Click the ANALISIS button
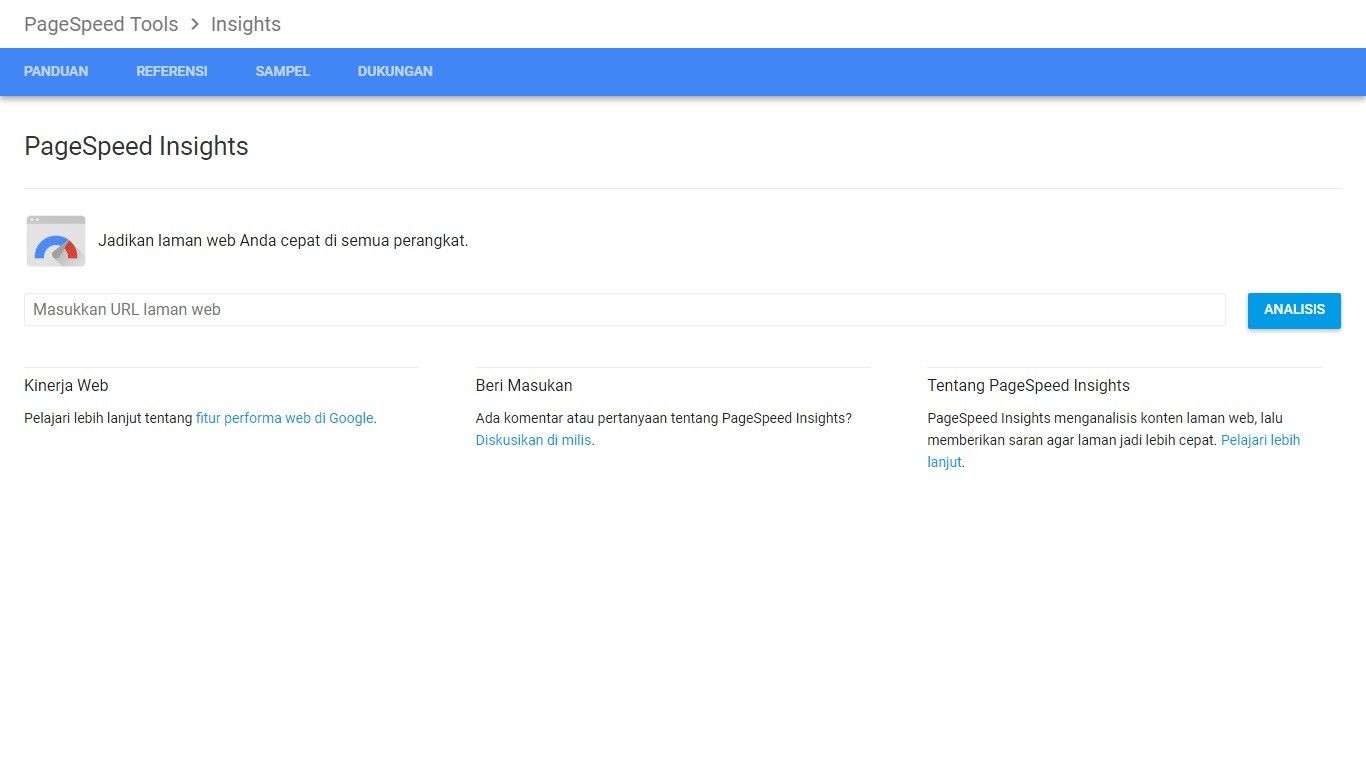1366x768 pixels. 1294,310
